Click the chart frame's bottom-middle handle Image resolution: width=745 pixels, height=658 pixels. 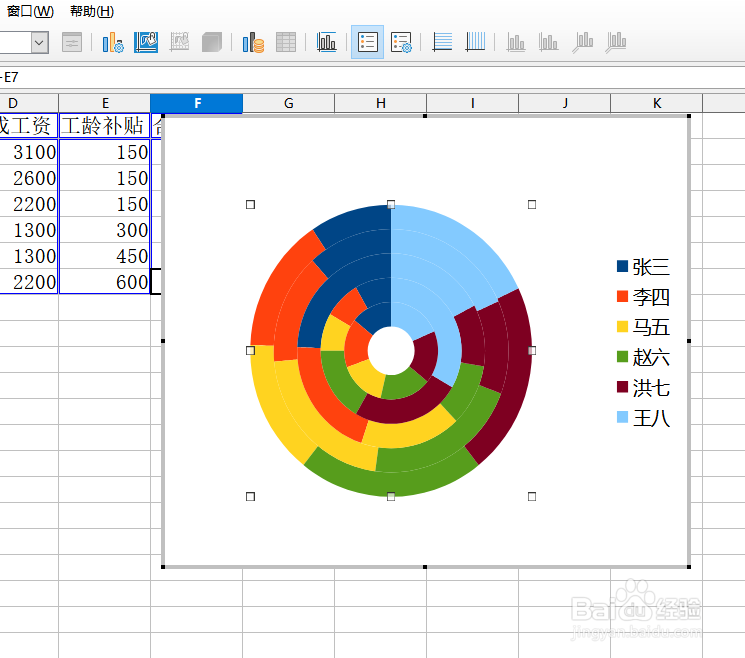(x=425, y=567)
